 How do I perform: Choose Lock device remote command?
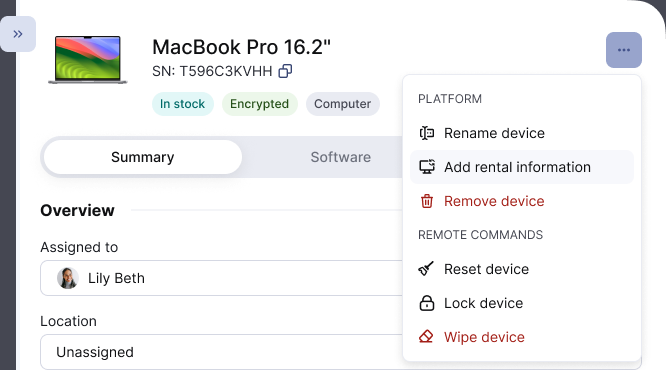click(522, 303)
